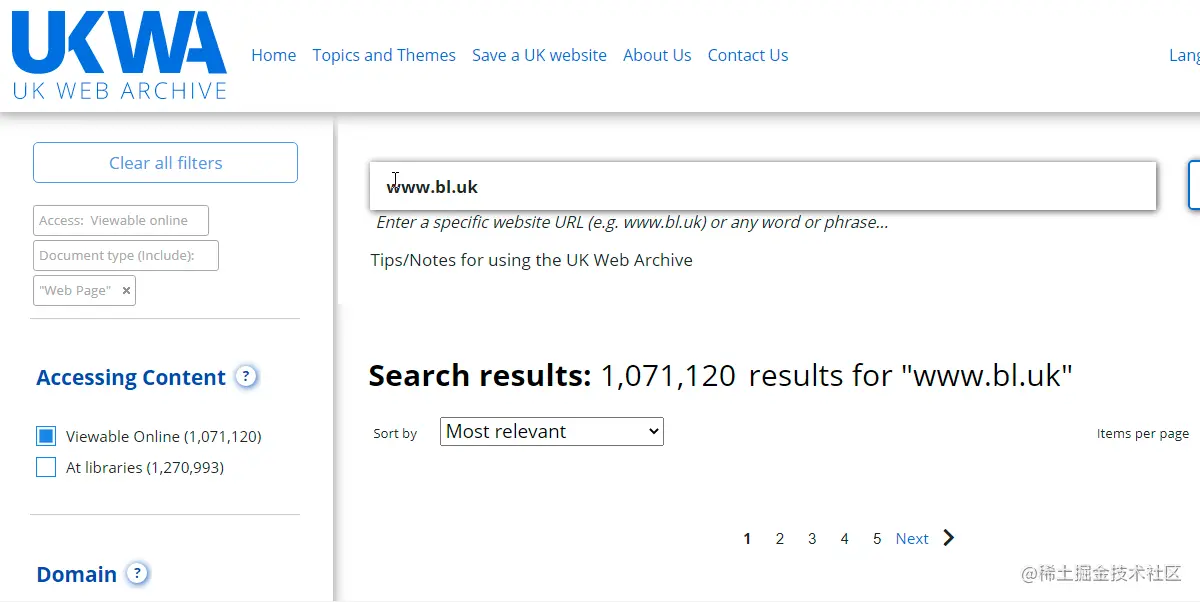Go to results page 2
Screen dimensions: 1200x602
[780, 539]
